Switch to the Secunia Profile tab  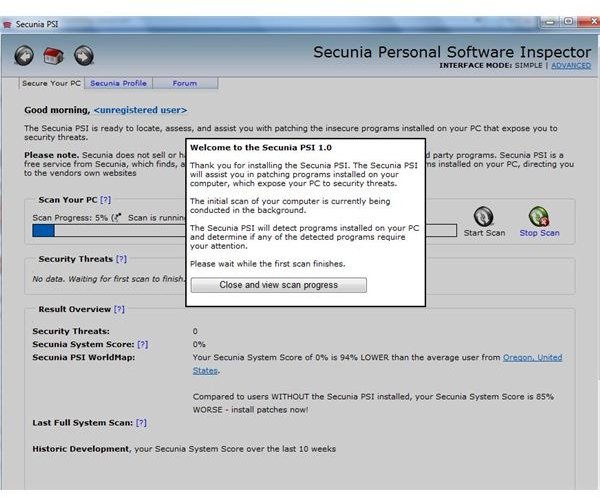click(118, 83)
